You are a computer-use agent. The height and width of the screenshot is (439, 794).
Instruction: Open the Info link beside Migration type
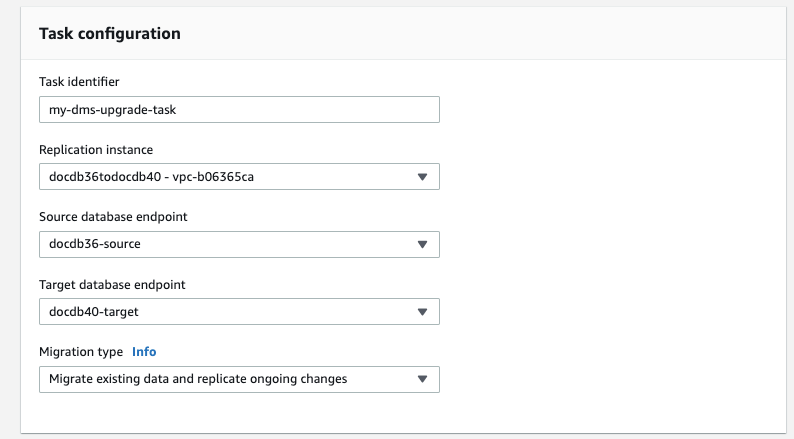pos(144,352)
